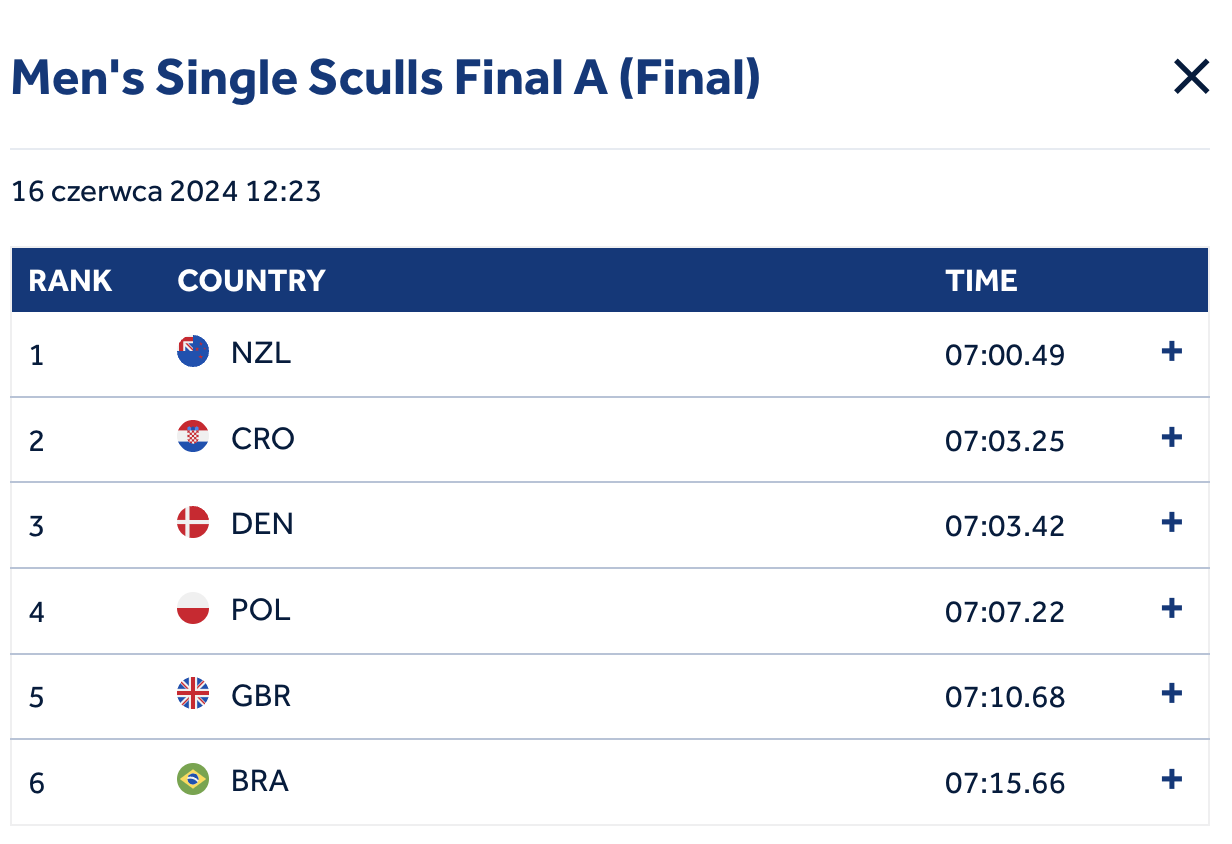Expand the BRA result row details
The height and width of the screenshot is (844, 1232).
pyautogui.click(x=1172, y=780)
